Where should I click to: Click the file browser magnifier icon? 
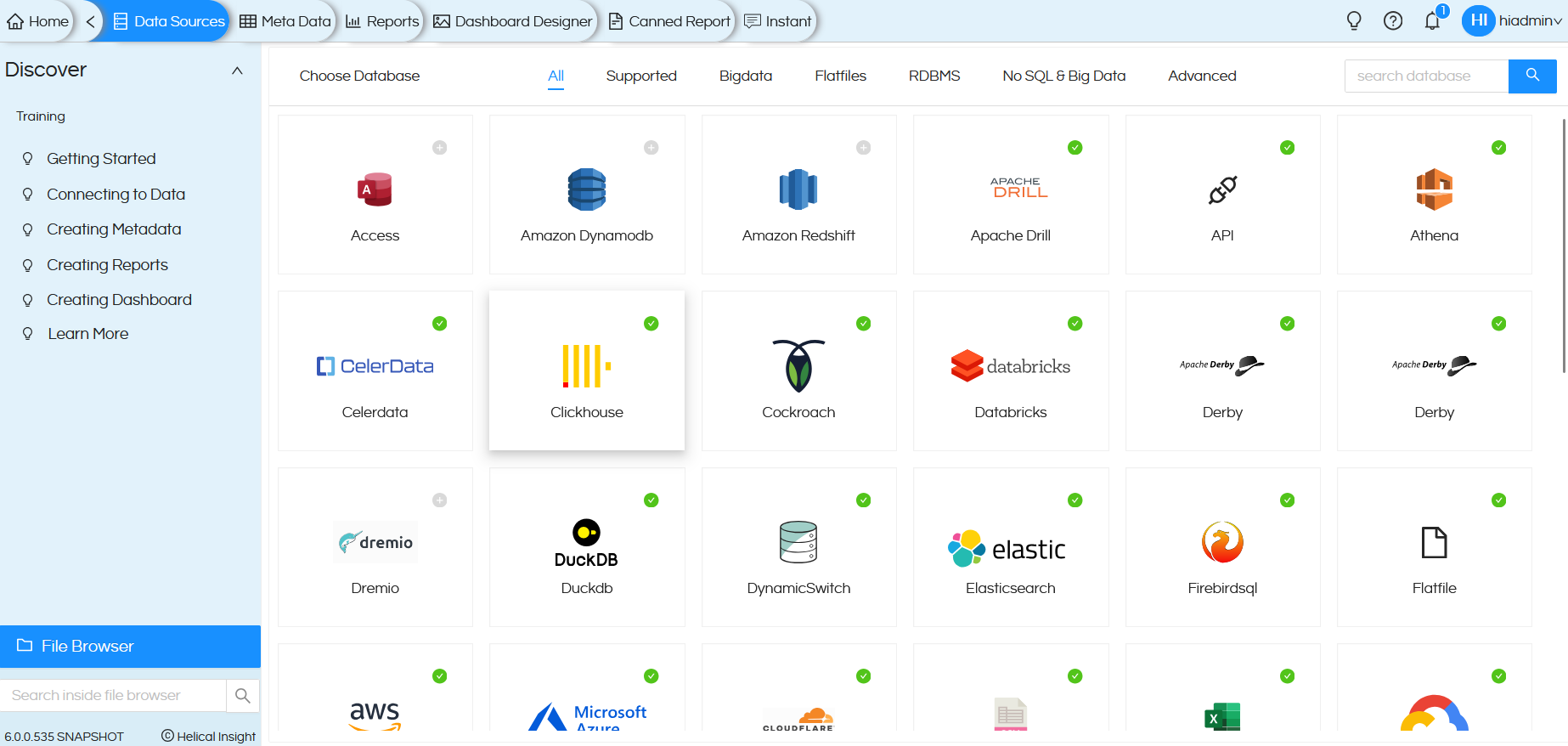243,695
